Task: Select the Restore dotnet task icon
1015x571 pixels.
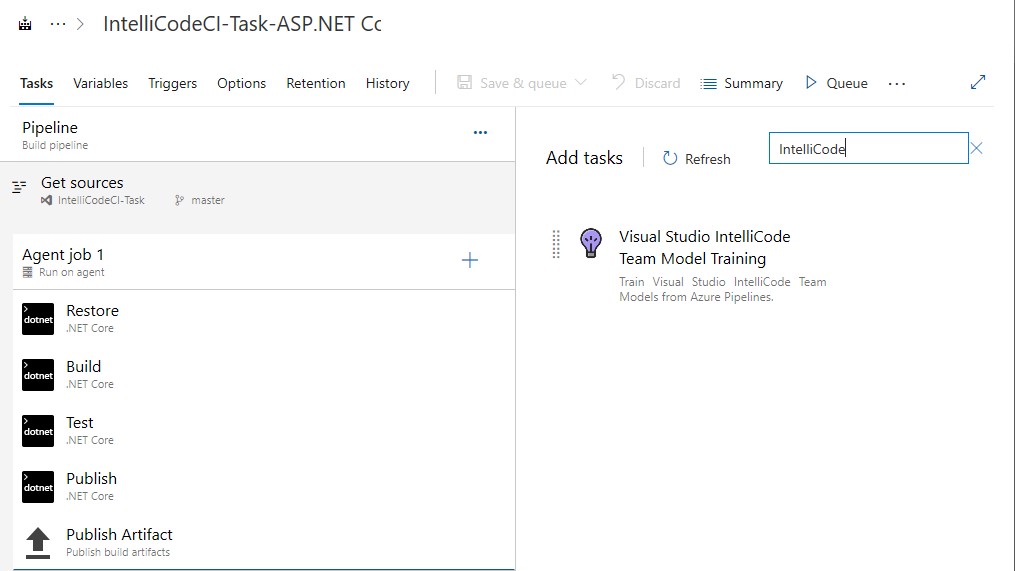Action: click(x=38, y=319)
